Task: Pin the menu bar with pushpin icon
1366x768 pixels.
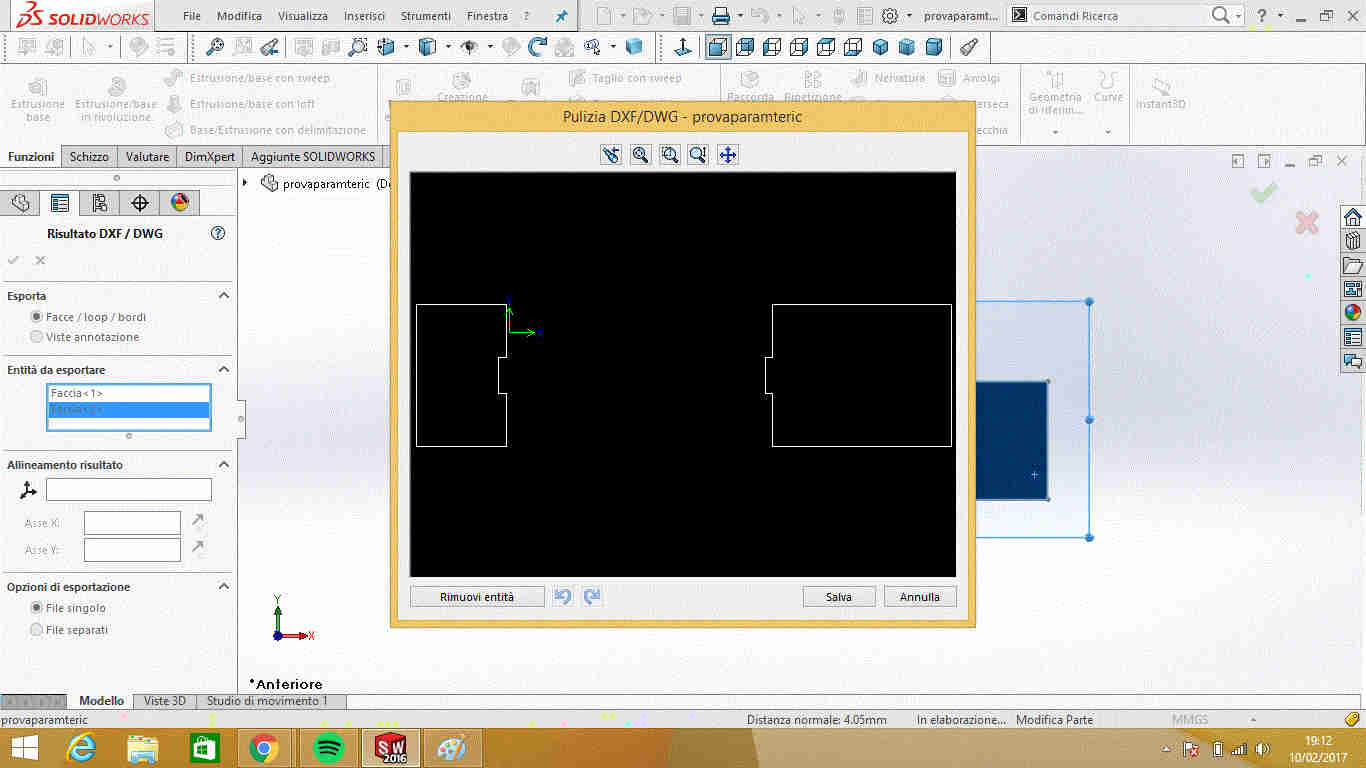Action: (x=561, y=16)
